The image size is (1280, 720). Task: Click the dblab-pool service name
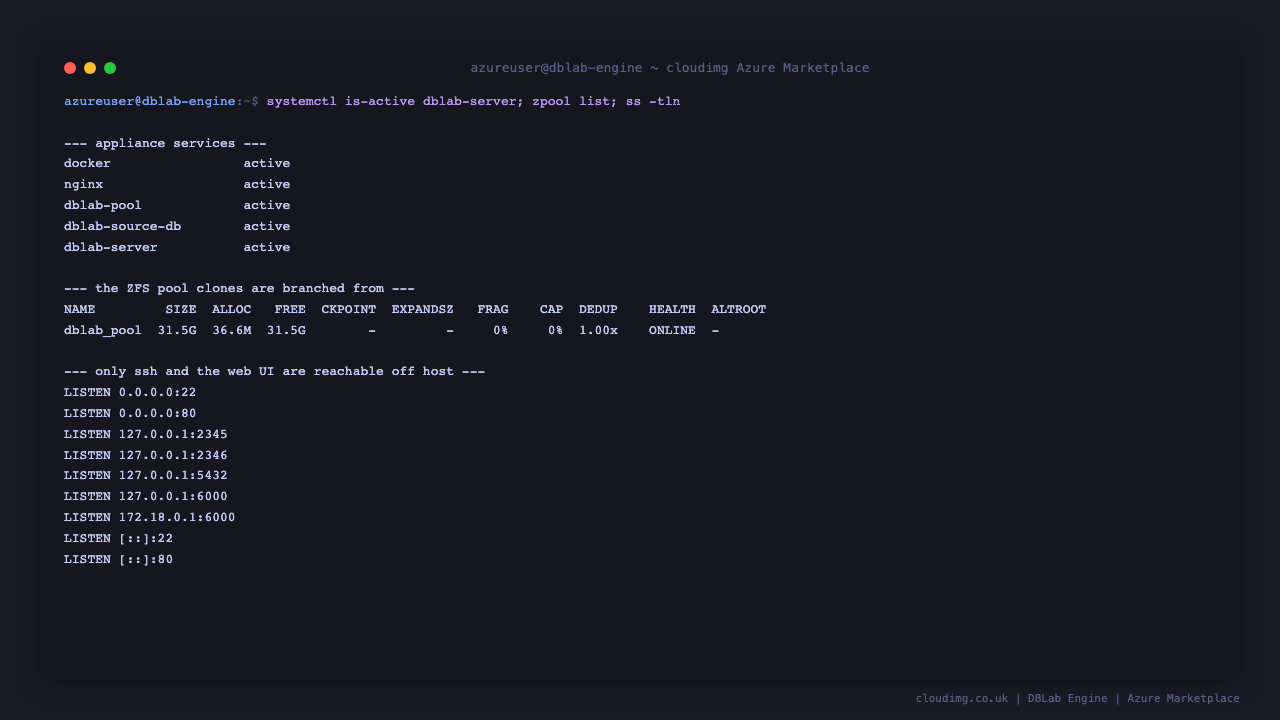[x=103, y=206]
